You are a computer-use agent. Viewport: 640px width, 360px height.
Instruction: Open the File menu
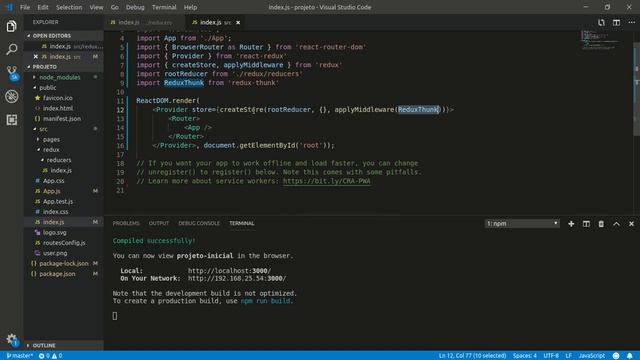[25, 7]
